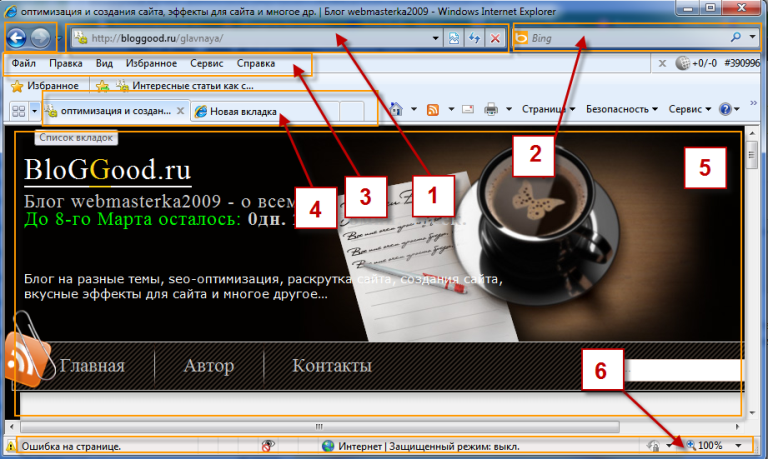
Task: Open the Главная page link
Action: pos(92,365)
